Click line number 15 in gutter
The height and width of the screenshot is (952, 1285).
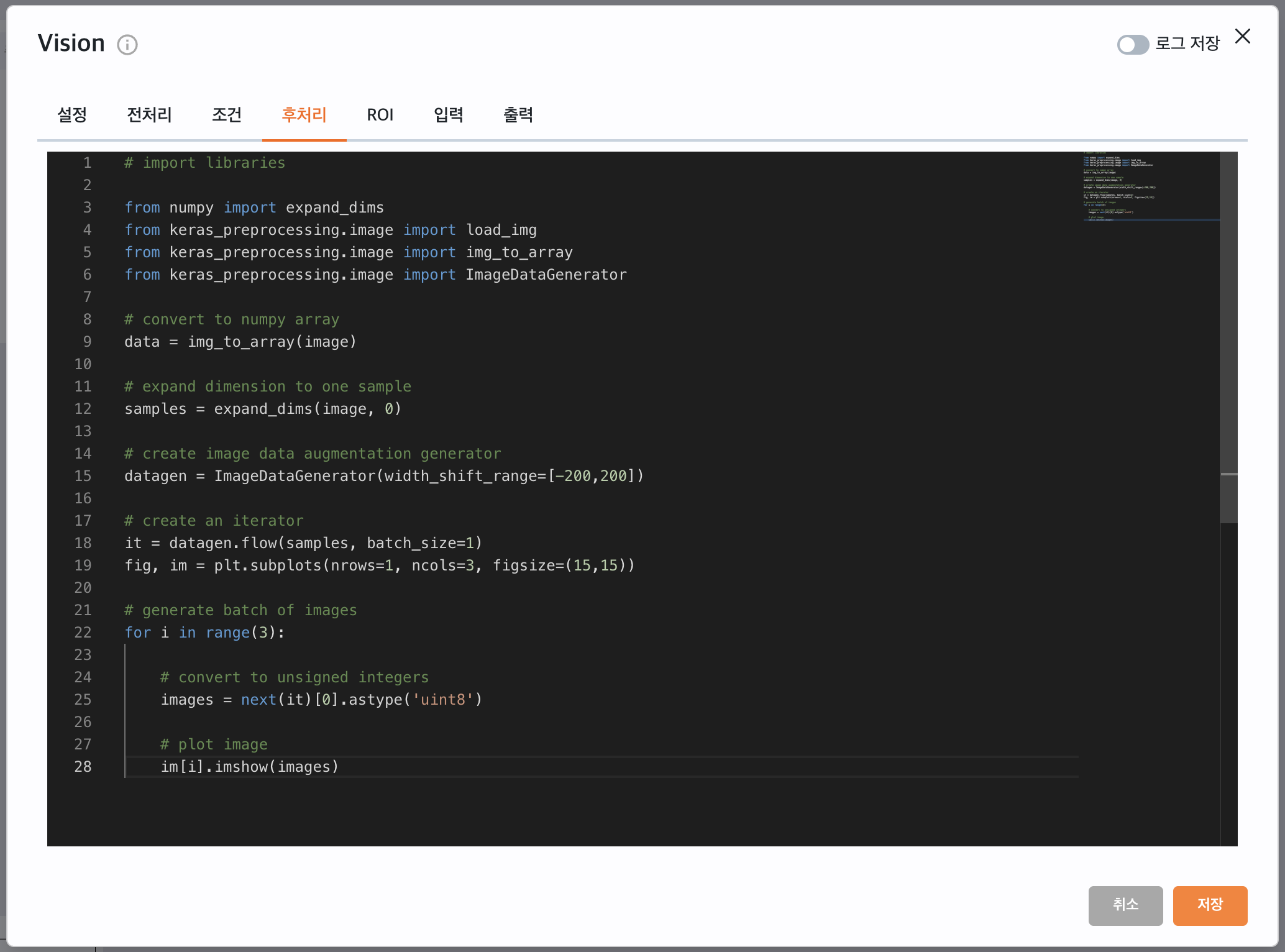click(x=83, y=476)
